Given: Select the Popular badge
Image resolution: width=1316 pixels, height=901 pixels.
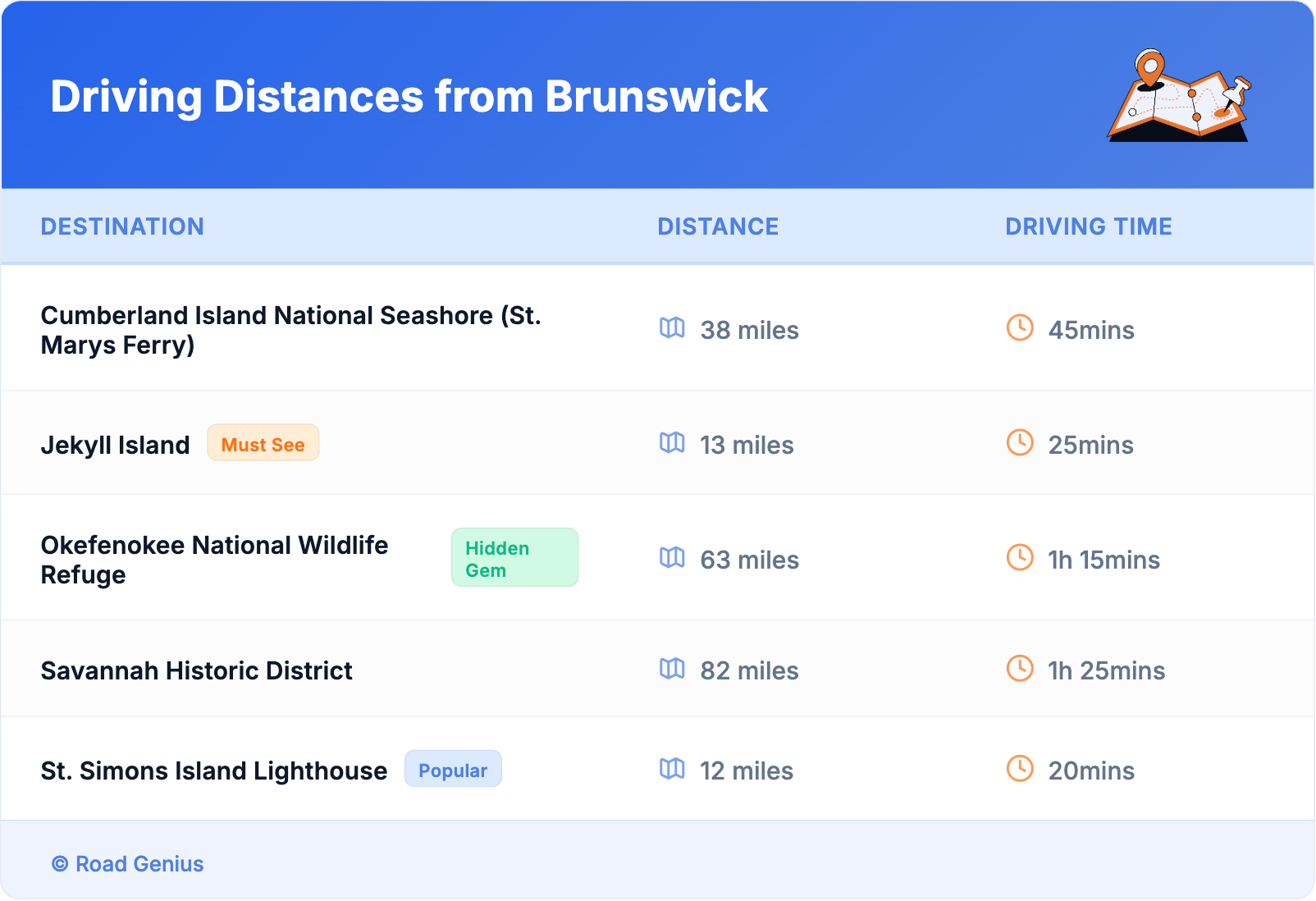Looking at the screenshot, I should tap(453, 770).
